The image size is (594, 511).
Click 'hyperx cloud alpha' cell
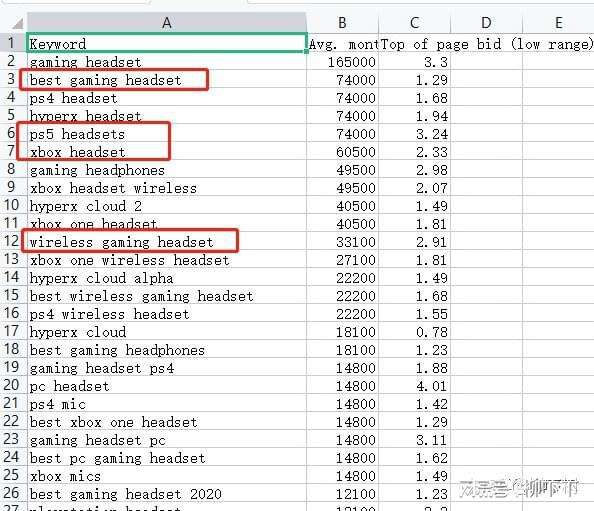coord(167,278)
